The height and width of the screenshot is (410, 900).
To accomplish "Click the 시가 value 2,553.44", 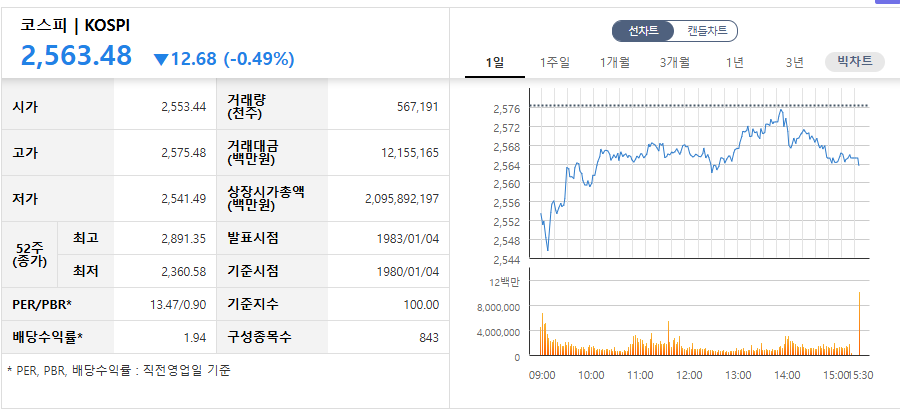I will coord(184,107).
